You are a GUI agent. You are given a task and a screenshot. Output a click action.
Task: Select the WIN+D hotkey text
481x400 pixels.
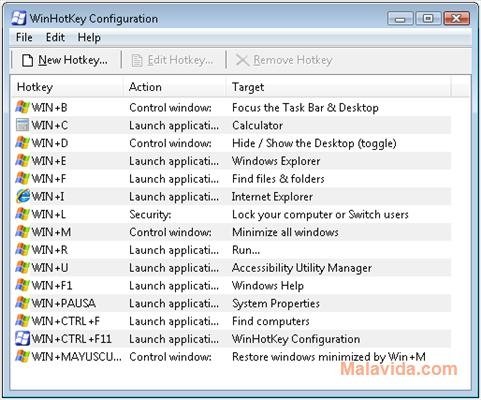pos(50,143)
